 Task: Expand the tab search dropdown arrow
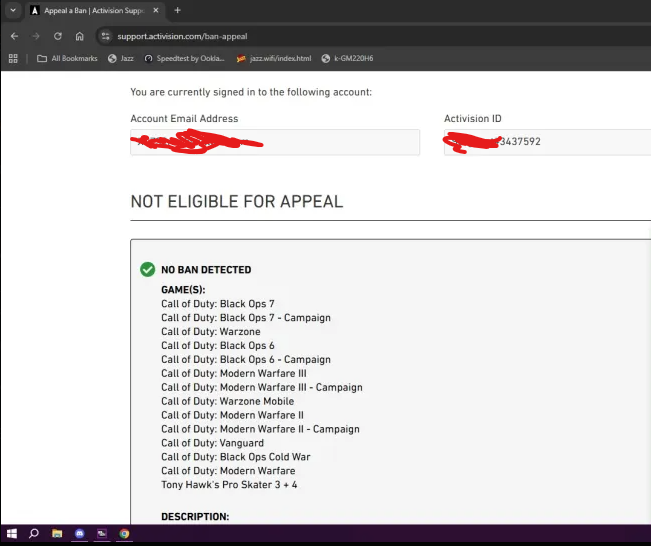coord(13,10)
